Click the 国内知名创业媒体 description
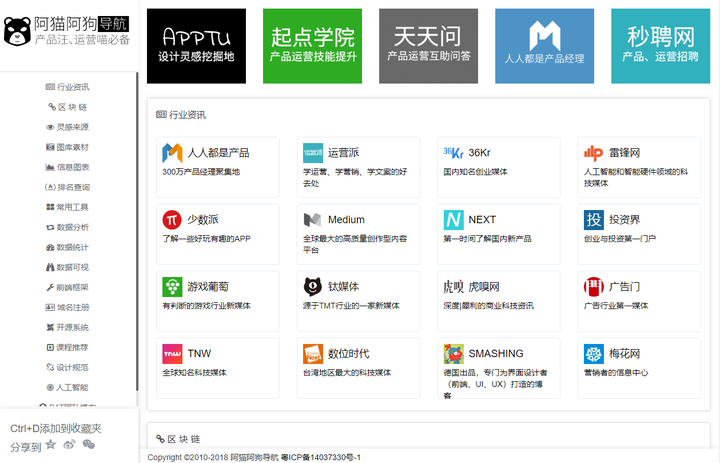 475,172
